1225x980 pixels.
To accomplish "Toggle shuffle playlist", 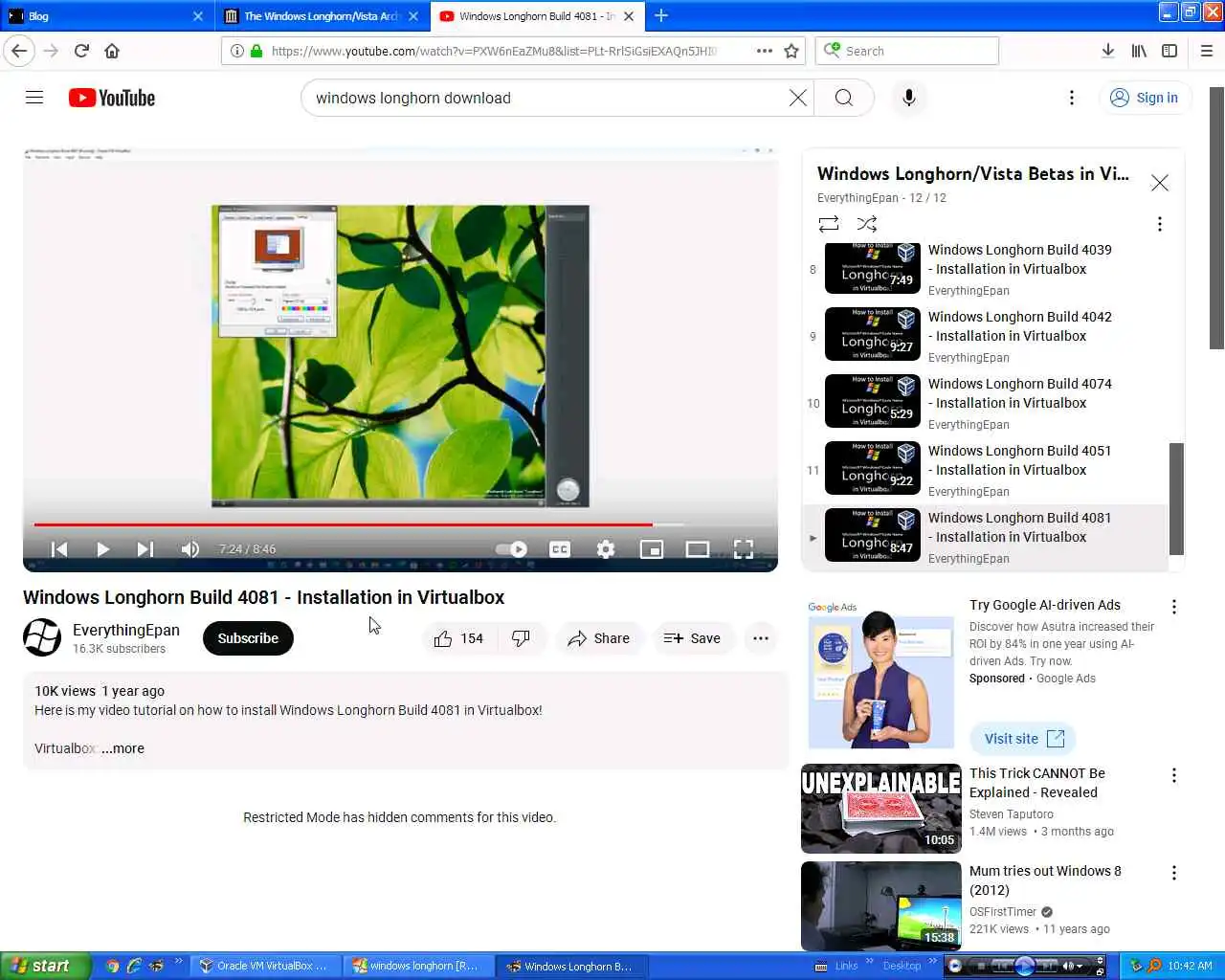I will (867, 224).
